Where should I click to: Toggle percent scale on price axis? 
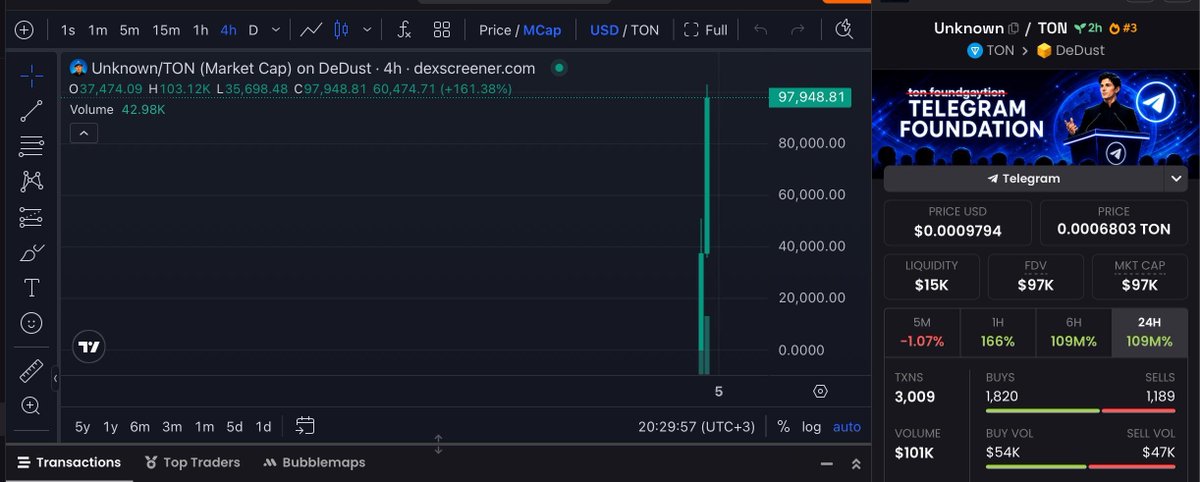(783, 427)
